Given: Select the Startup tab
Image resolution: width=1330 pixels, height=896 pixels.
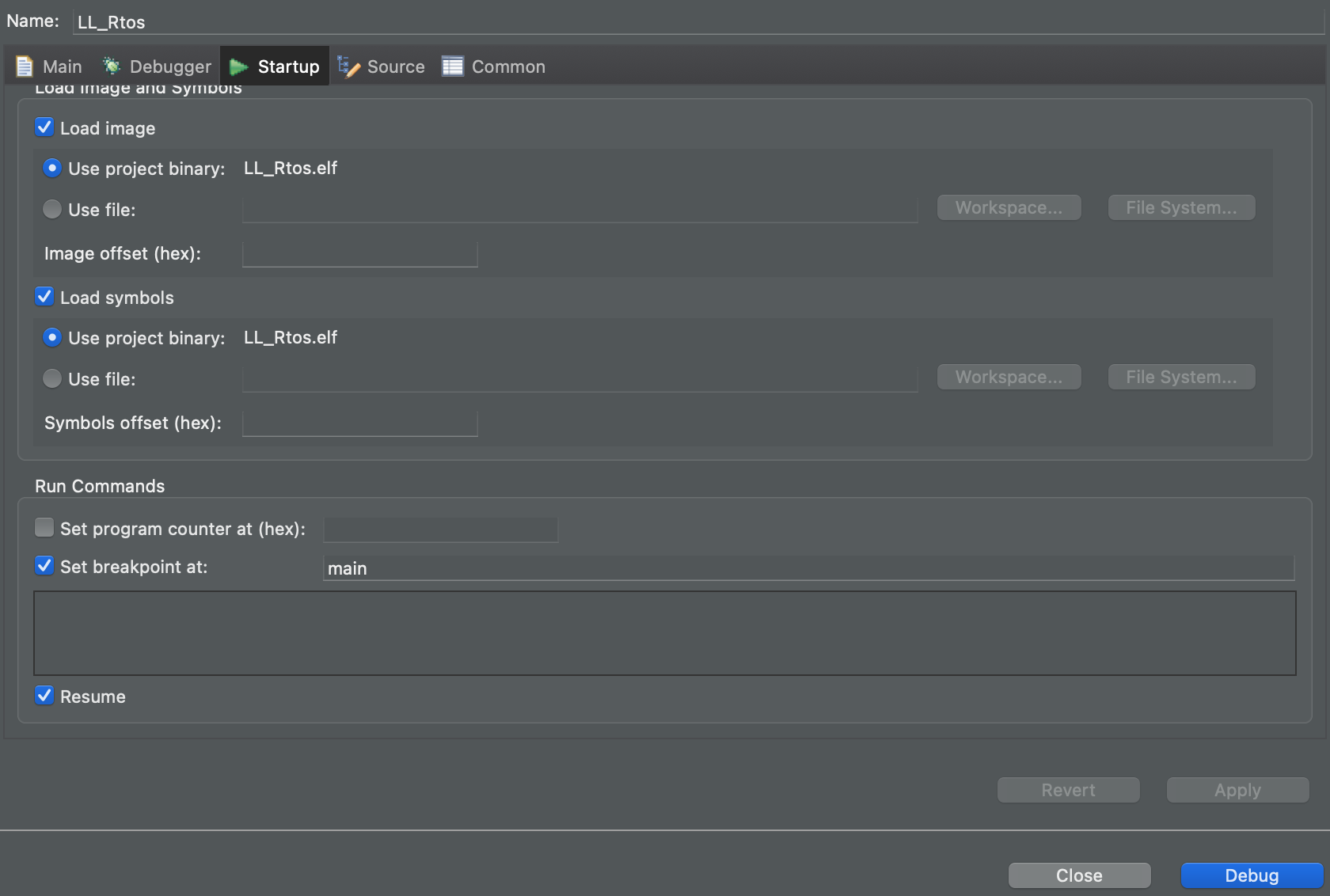Looking at the screenshot, I should tap(275, 66).
